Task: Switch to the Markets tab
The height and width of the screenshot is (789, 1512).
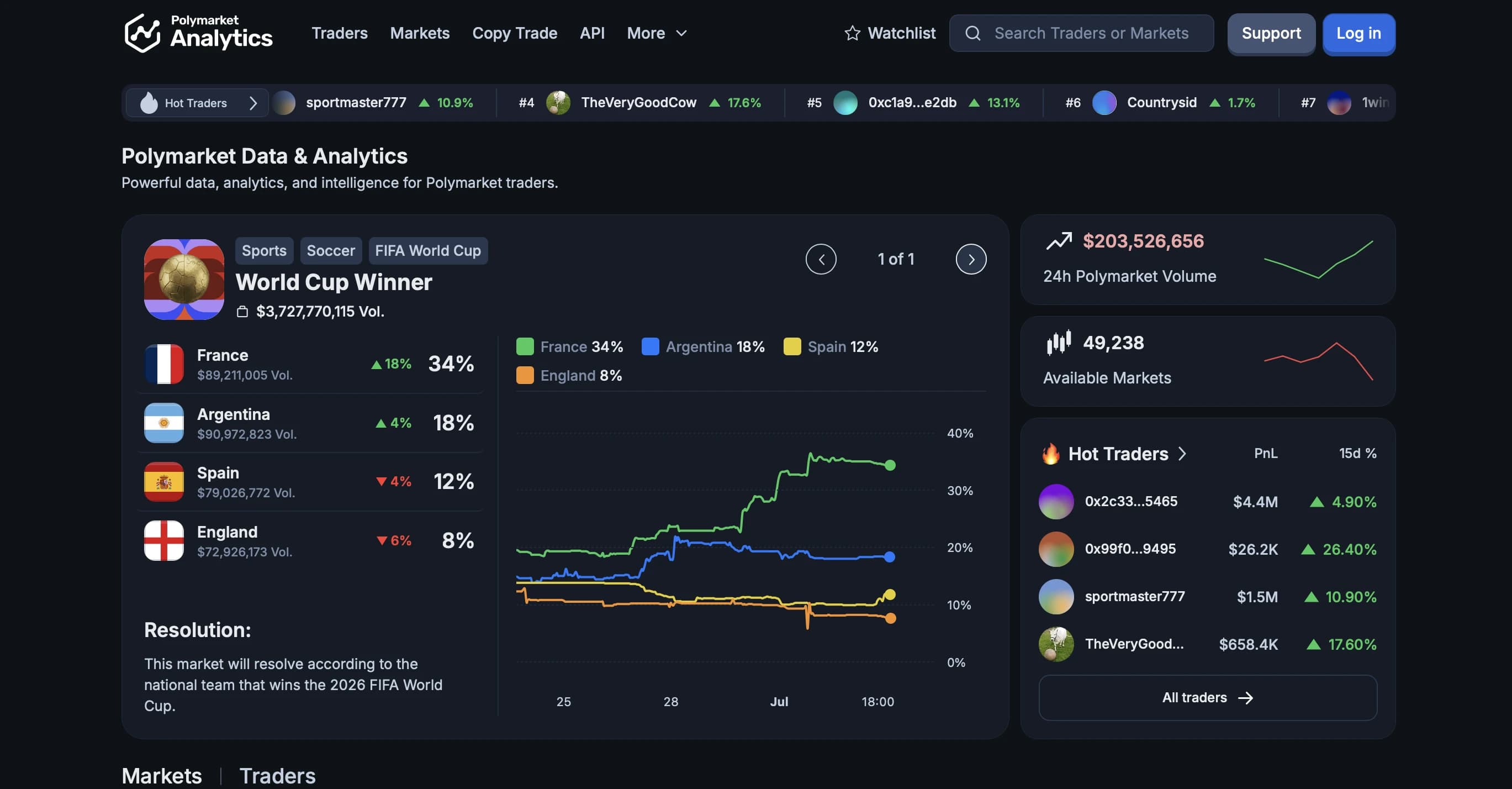Action: 161,776
